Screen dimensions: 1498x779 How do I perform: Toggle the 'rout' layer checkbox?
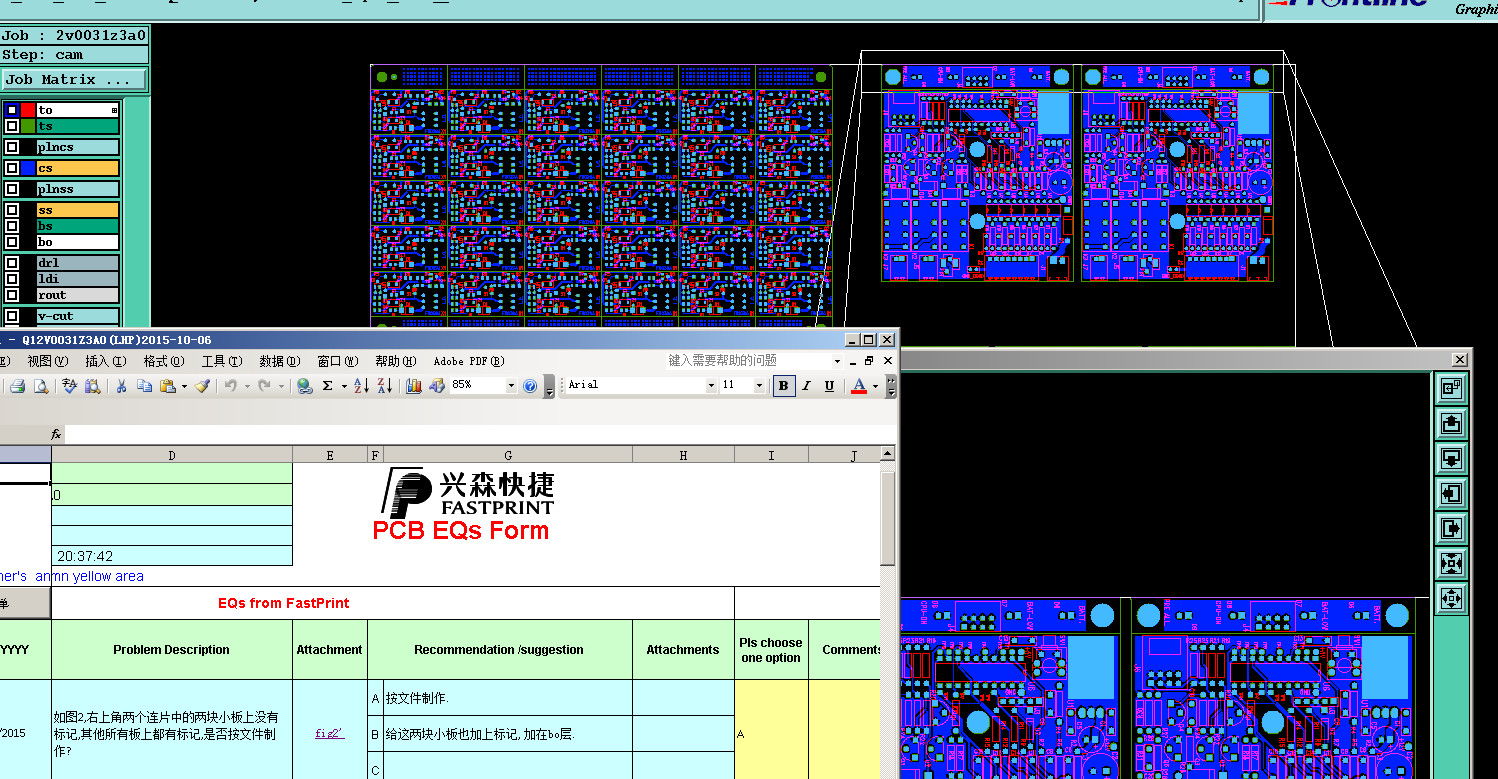click(x=12, y=295)
